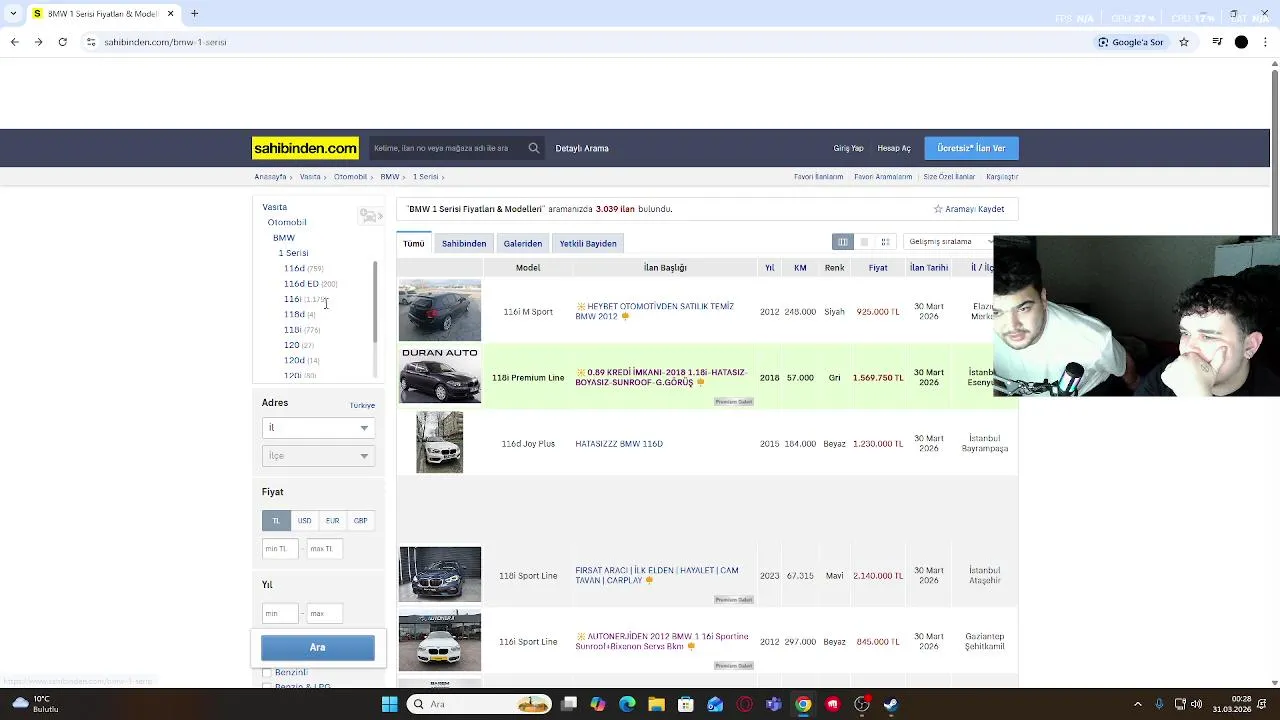
Task: Click the sahibinden.com logo
Action: click(305, 148)
